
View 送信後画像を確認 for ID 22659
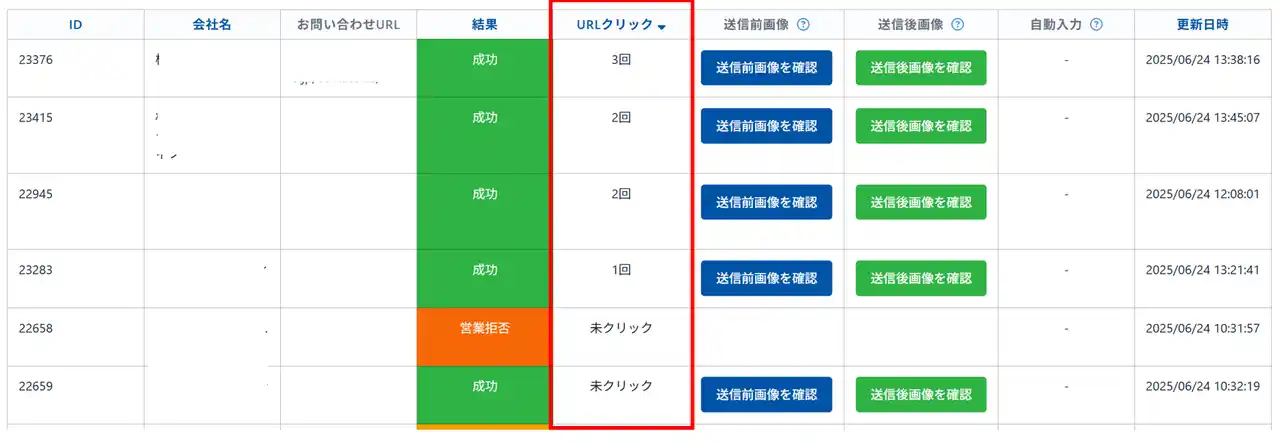pyautogui.click(x=921, y=394)
